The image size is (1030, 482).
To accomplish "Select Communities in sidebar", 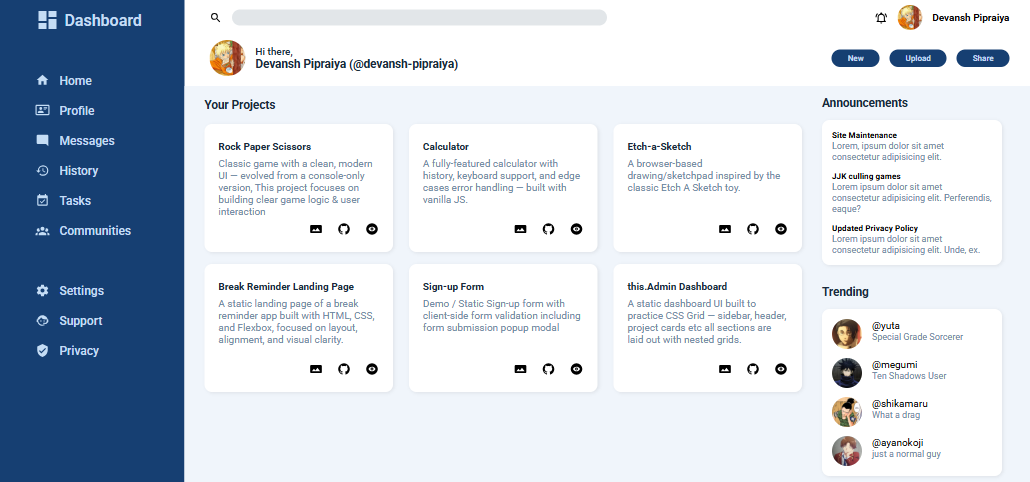I will pyautogui.click(x=95, y=230).
